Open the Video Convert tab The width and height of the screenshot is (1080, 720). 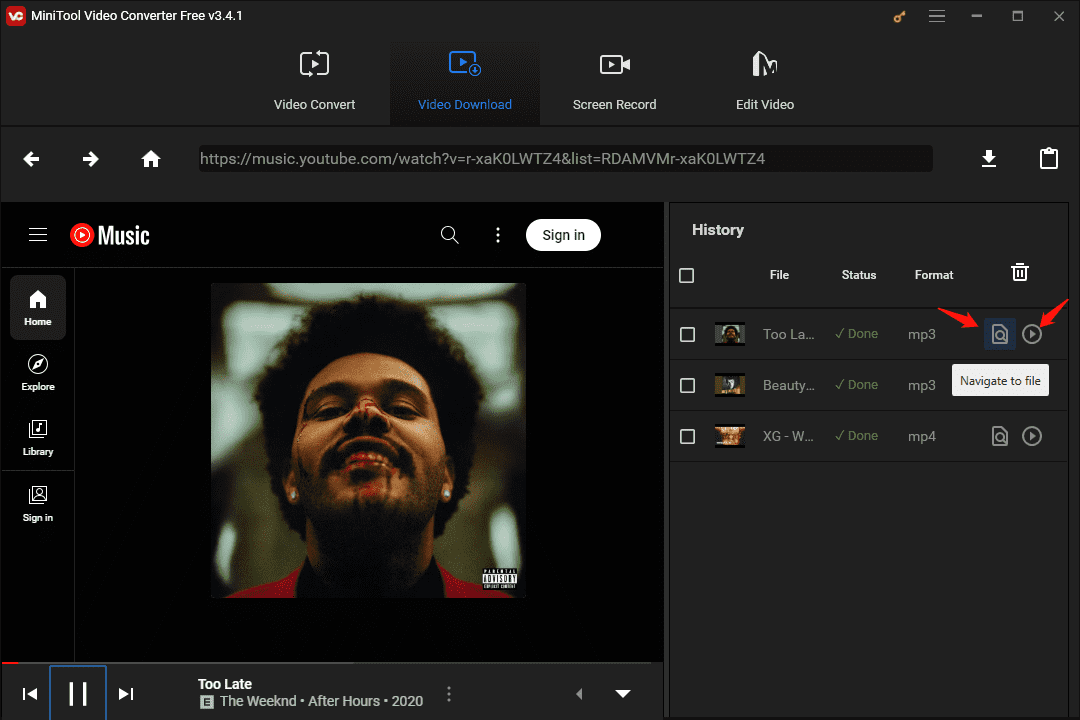(x=314, y=83)
